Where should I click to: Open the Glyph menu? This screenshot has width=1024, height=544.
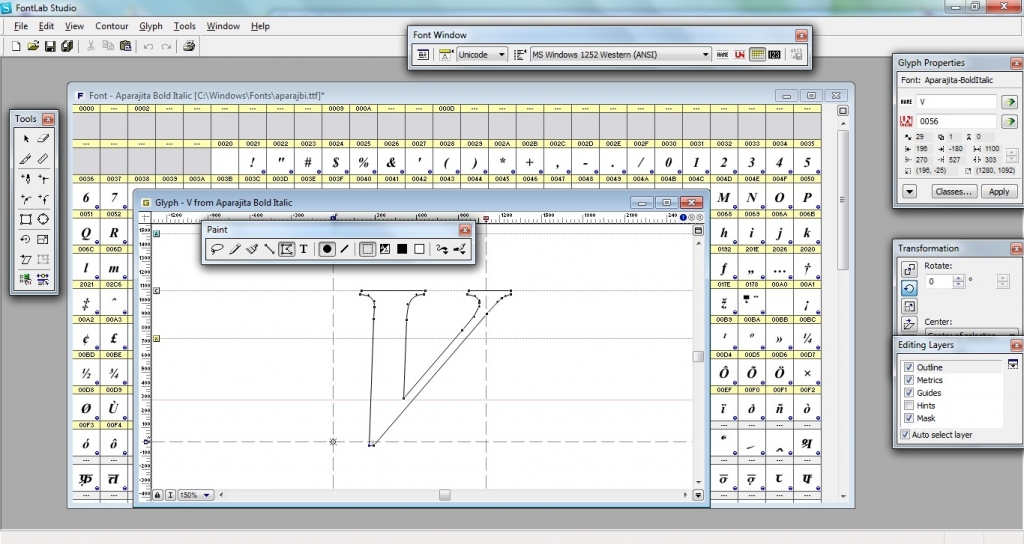(151, 26)
